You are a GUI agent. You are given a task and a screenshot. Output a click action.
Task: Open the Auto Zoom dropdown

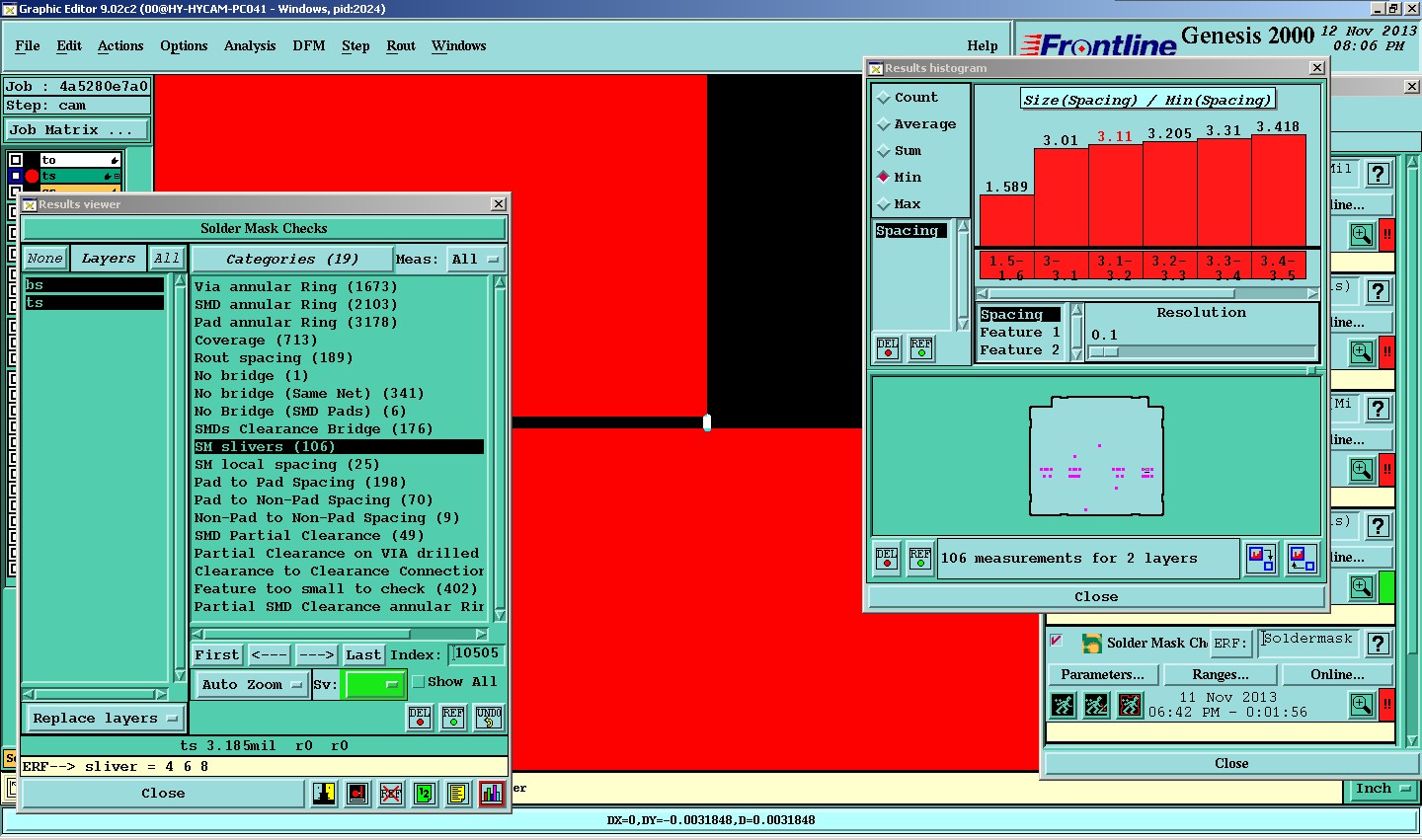click(x=252, y=685)
